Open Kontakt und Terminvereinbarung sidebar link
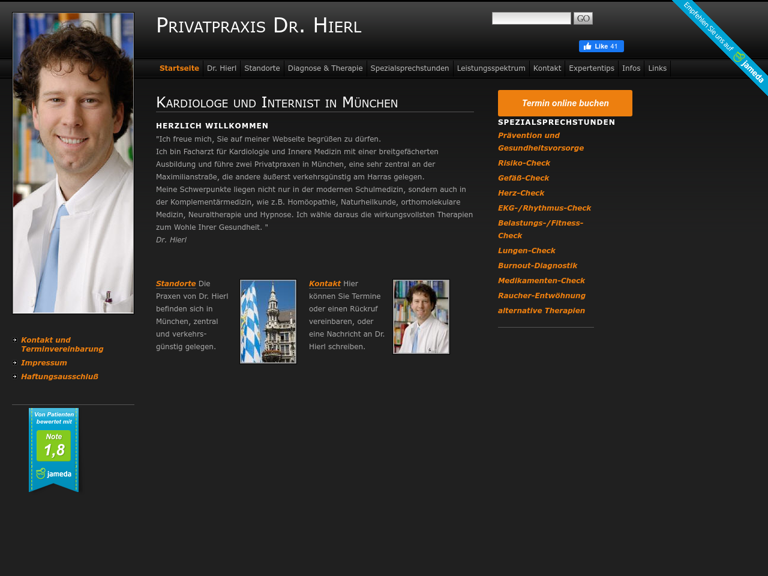 pos(61,344)
